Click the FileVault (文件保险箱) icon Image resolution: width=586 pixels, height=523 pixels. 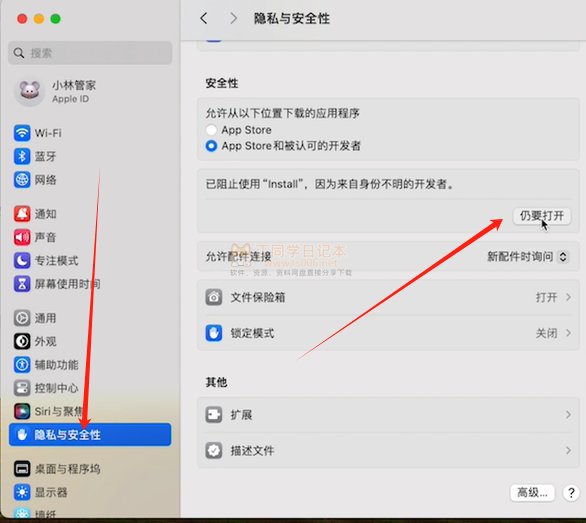point(214,297)
